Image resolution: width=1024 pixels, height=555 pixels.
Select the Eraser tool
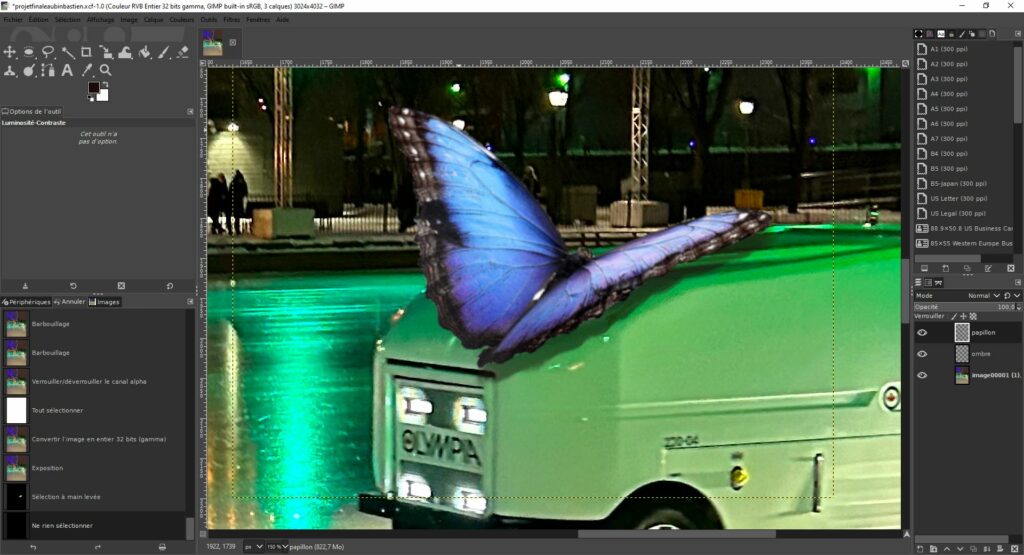pyautogui.click(x=182, y=52)
